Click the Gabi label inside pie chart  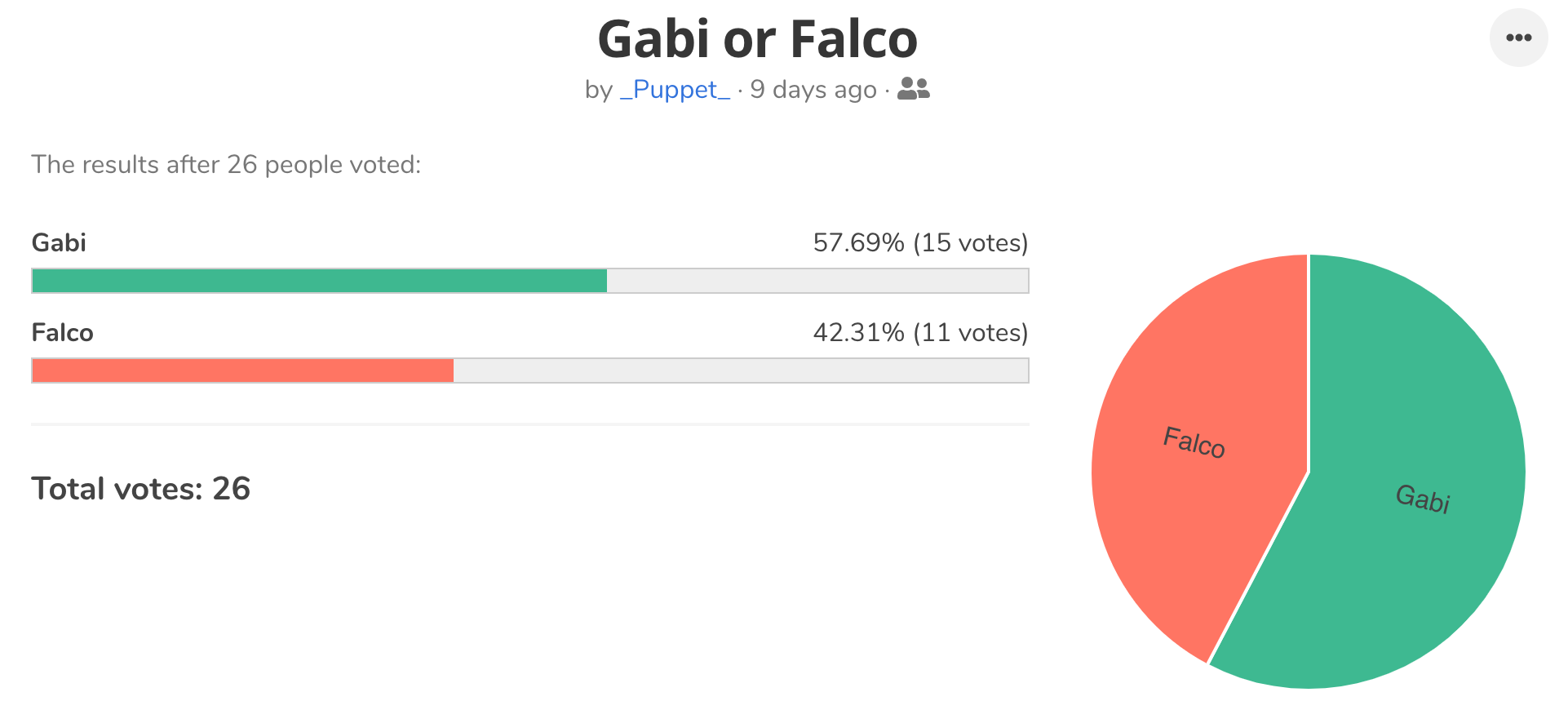tap(1423, 498)
